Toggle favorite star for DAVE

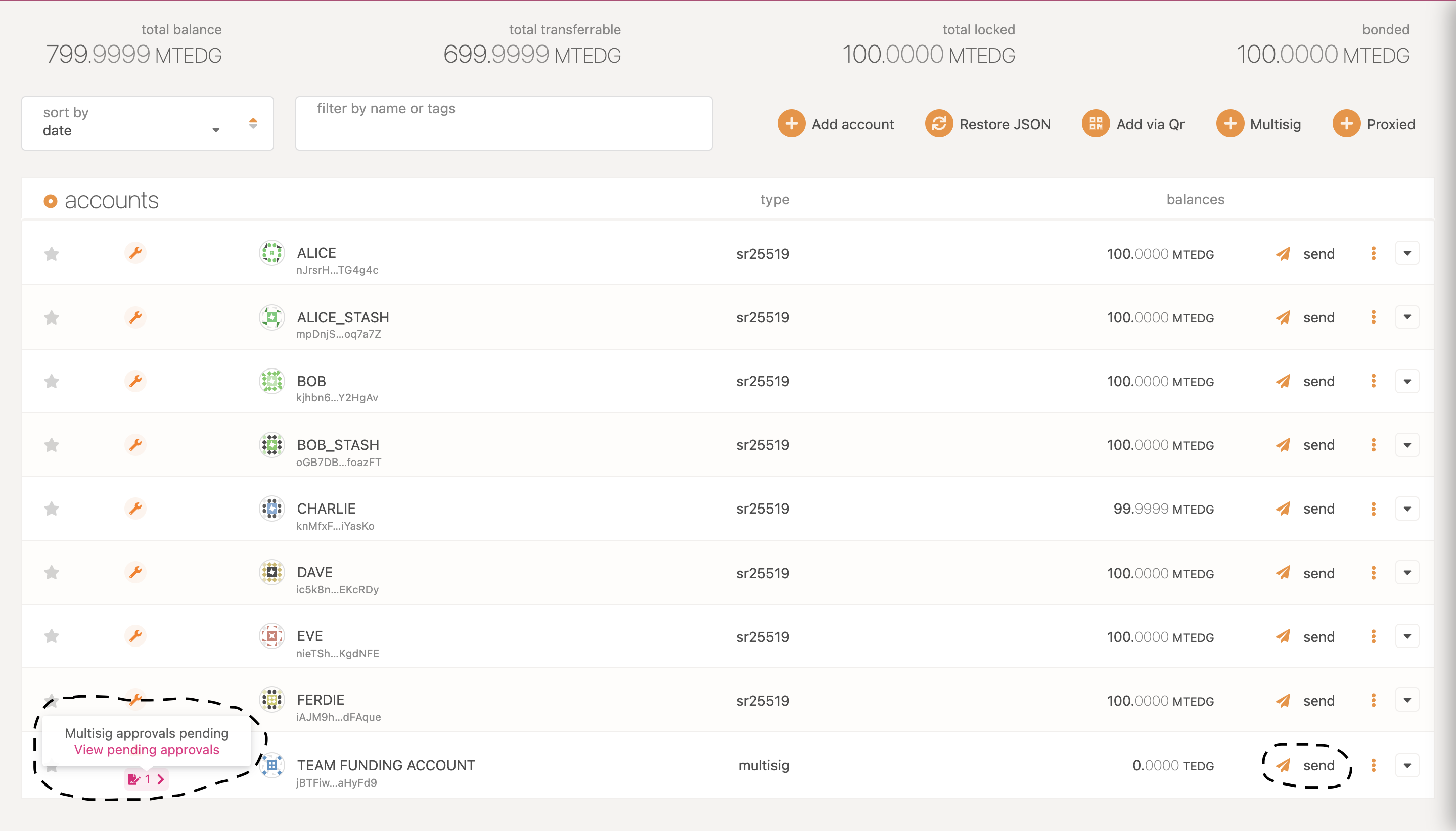(52, 573)
